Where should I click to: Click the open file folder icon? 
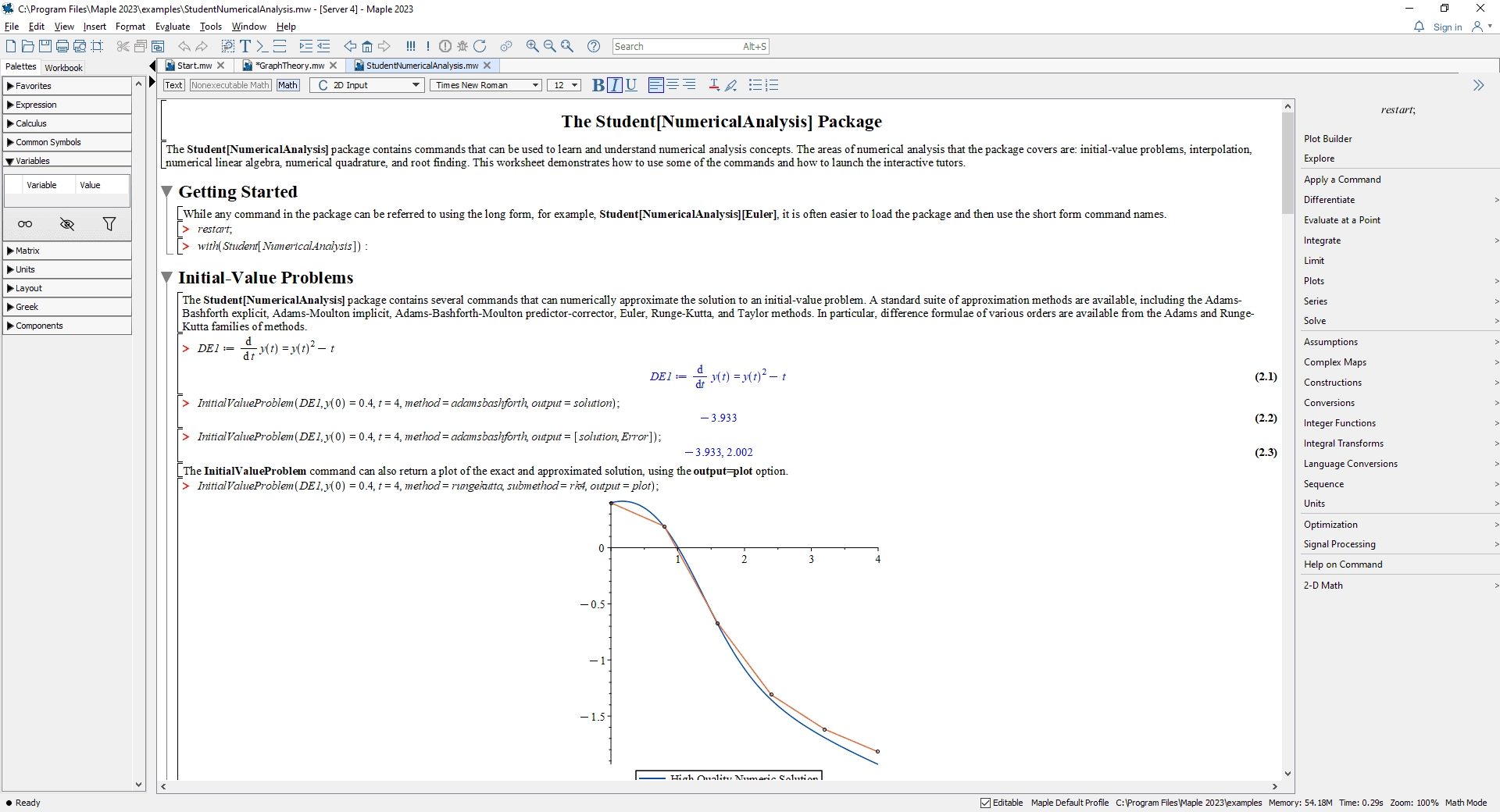tap(28, 46)
